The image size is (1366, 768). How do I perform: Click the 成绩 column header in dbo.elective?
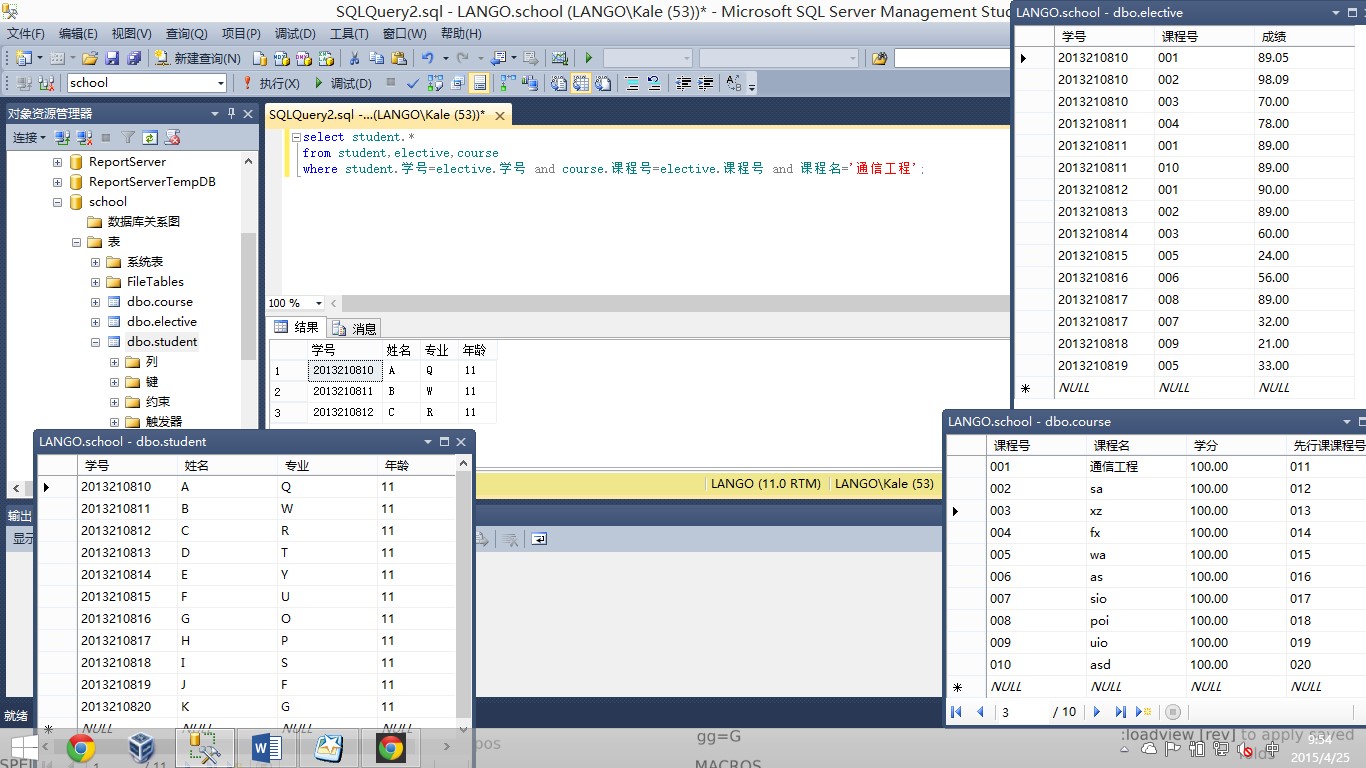pos(1304,37)
